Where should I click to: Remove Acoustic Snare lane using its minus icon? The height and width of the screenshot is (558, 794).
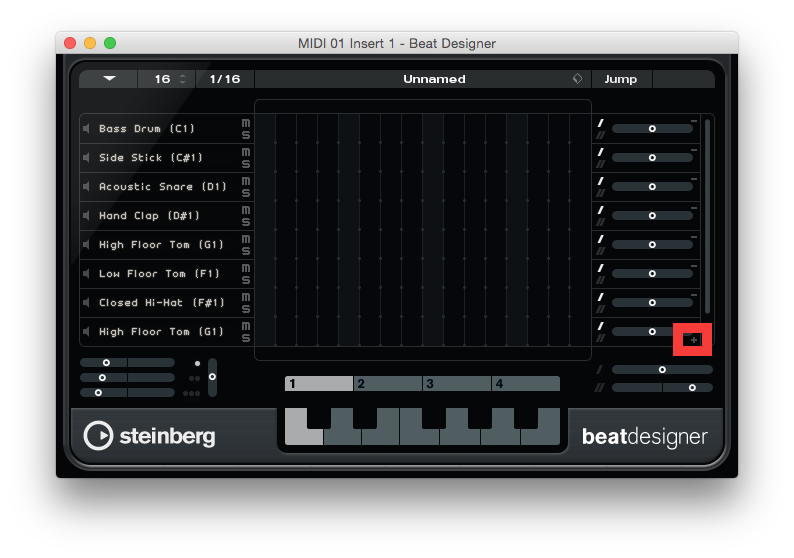(x=694, y=179)
